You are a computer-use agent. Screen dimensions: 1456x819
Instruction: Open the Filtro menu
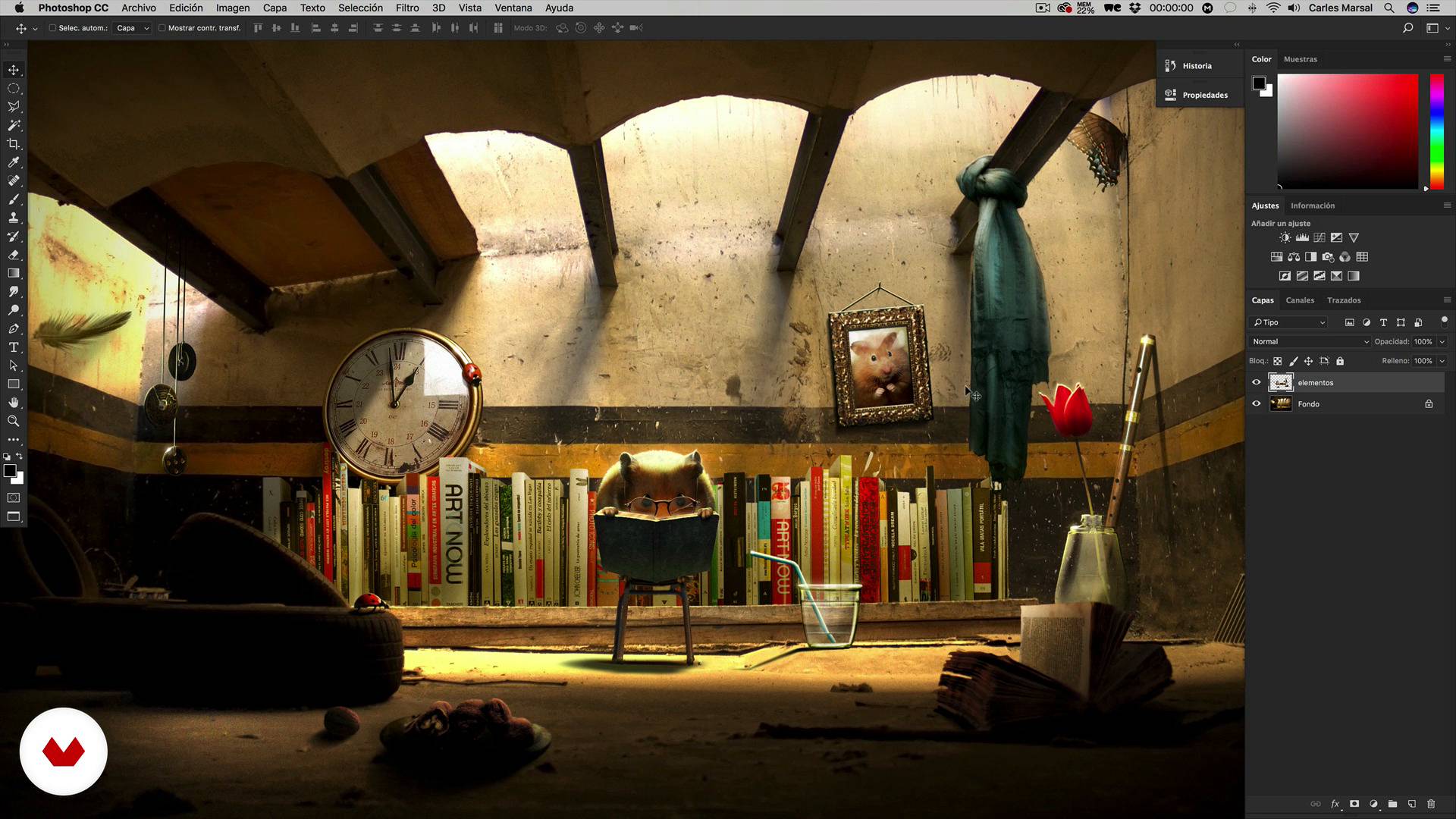(407, 8)
